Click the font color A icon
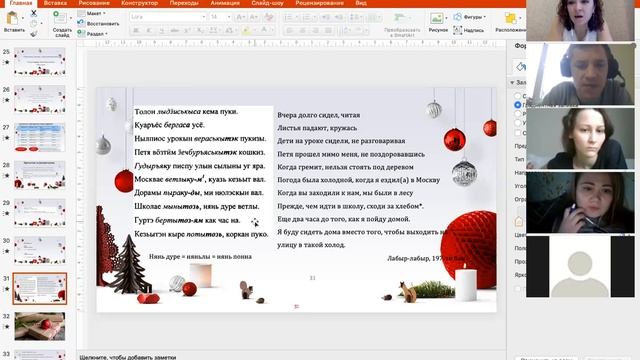Image resolution: width=640 pixels, height=360 pixels. [x=264, y=31]
